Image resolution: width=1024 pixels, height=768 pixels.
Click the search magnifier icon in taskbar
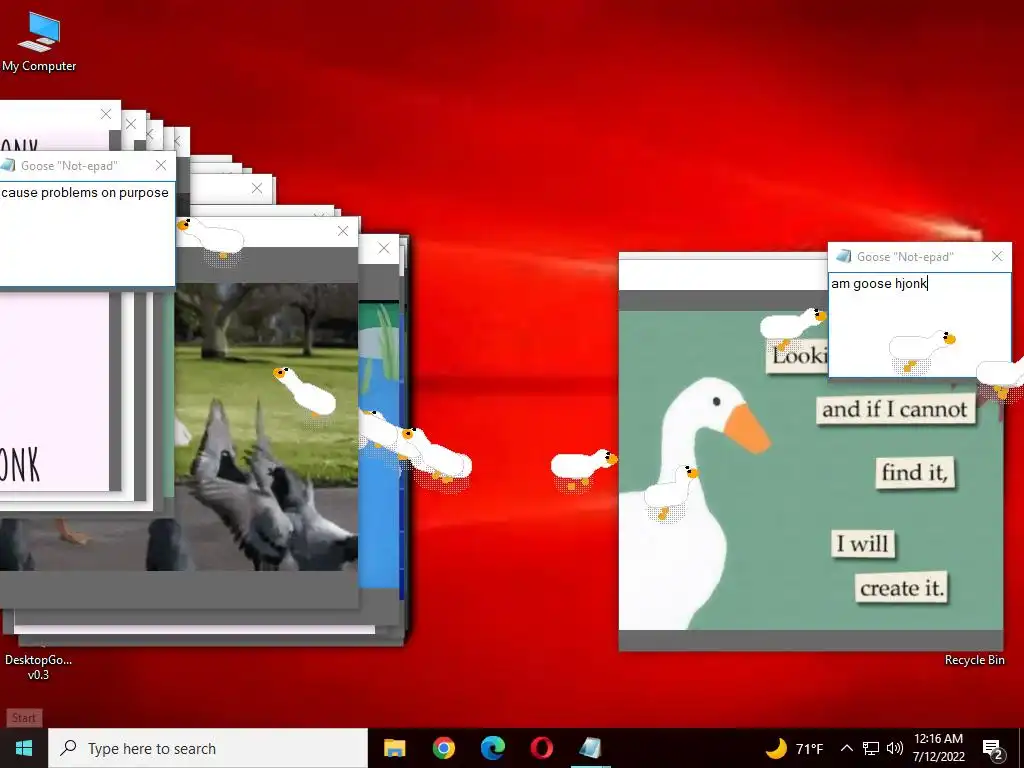(x=68, y=748)
